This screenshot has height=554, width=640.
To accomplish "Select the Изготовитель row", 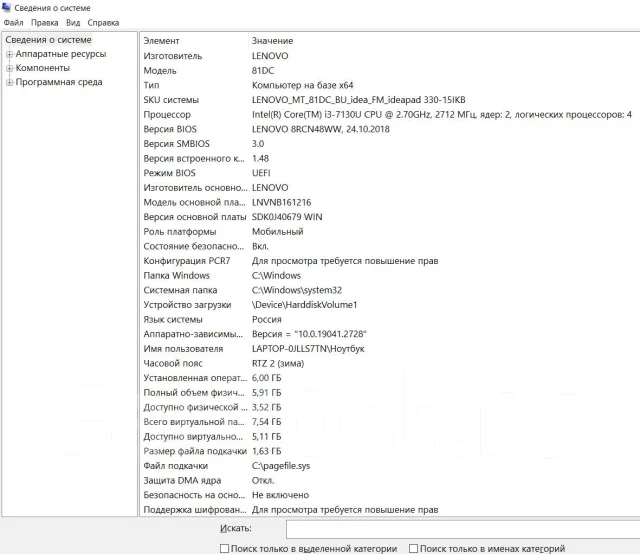I will point(390,56).
